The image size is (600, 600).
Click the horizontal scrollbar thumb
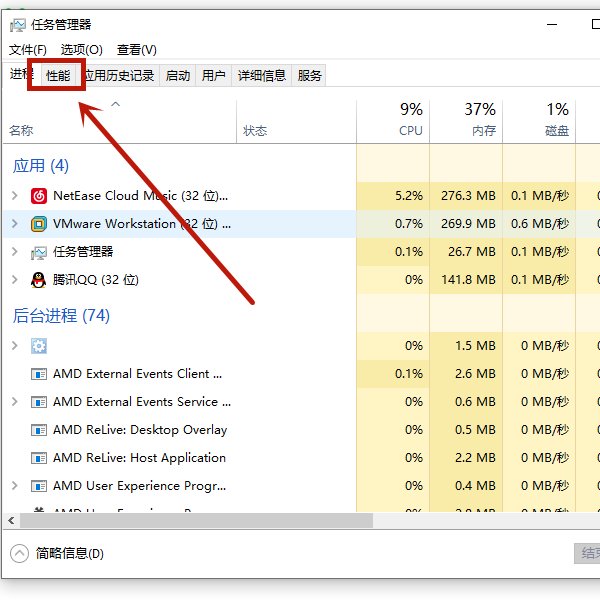click(196, 521)
